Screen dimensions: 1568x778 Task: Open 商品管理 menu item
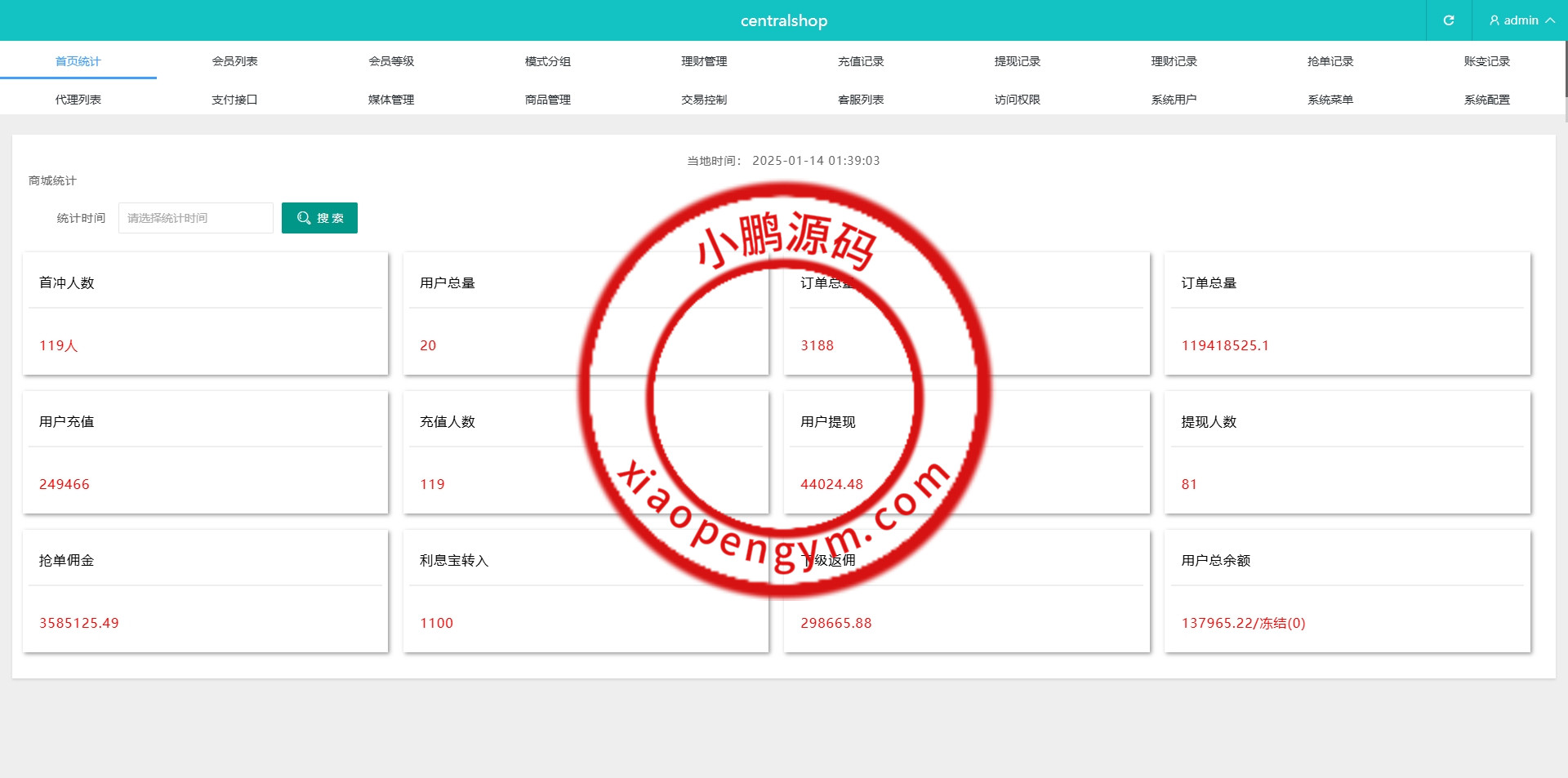coord(548,100)
